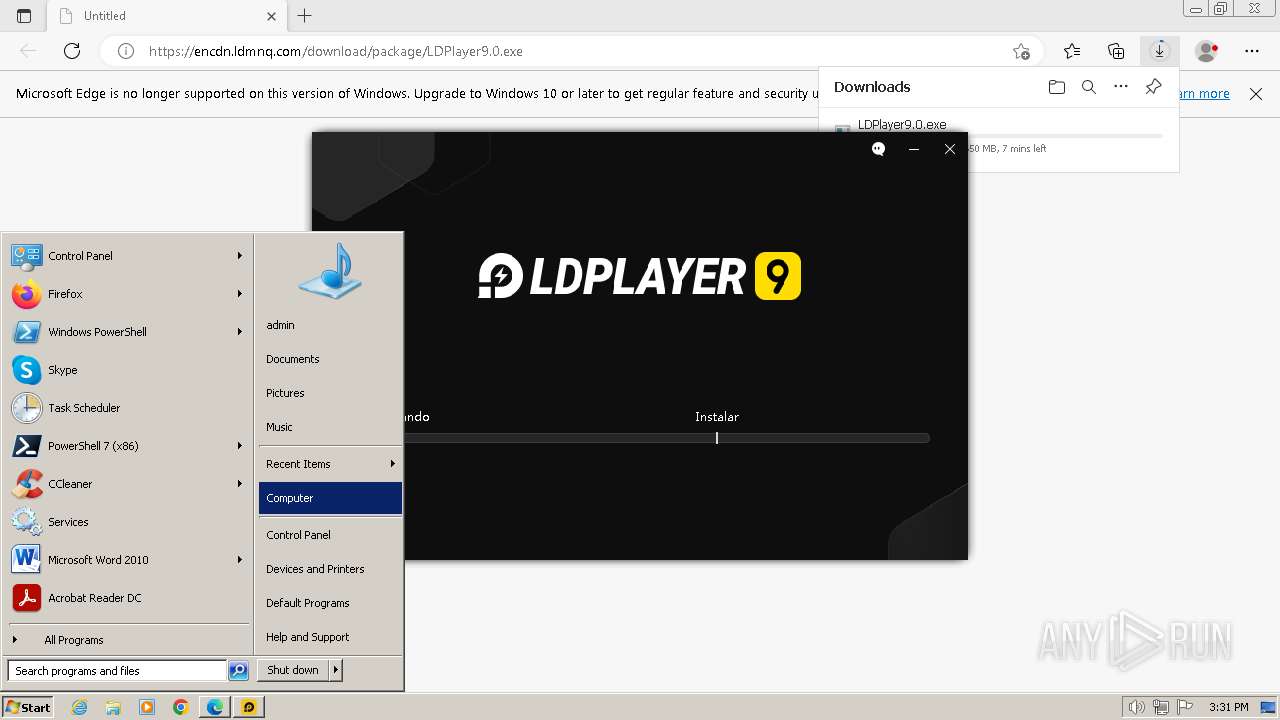Search downloads using the magnifier icon
The image size is (1280, 720).
[1089, 87]
